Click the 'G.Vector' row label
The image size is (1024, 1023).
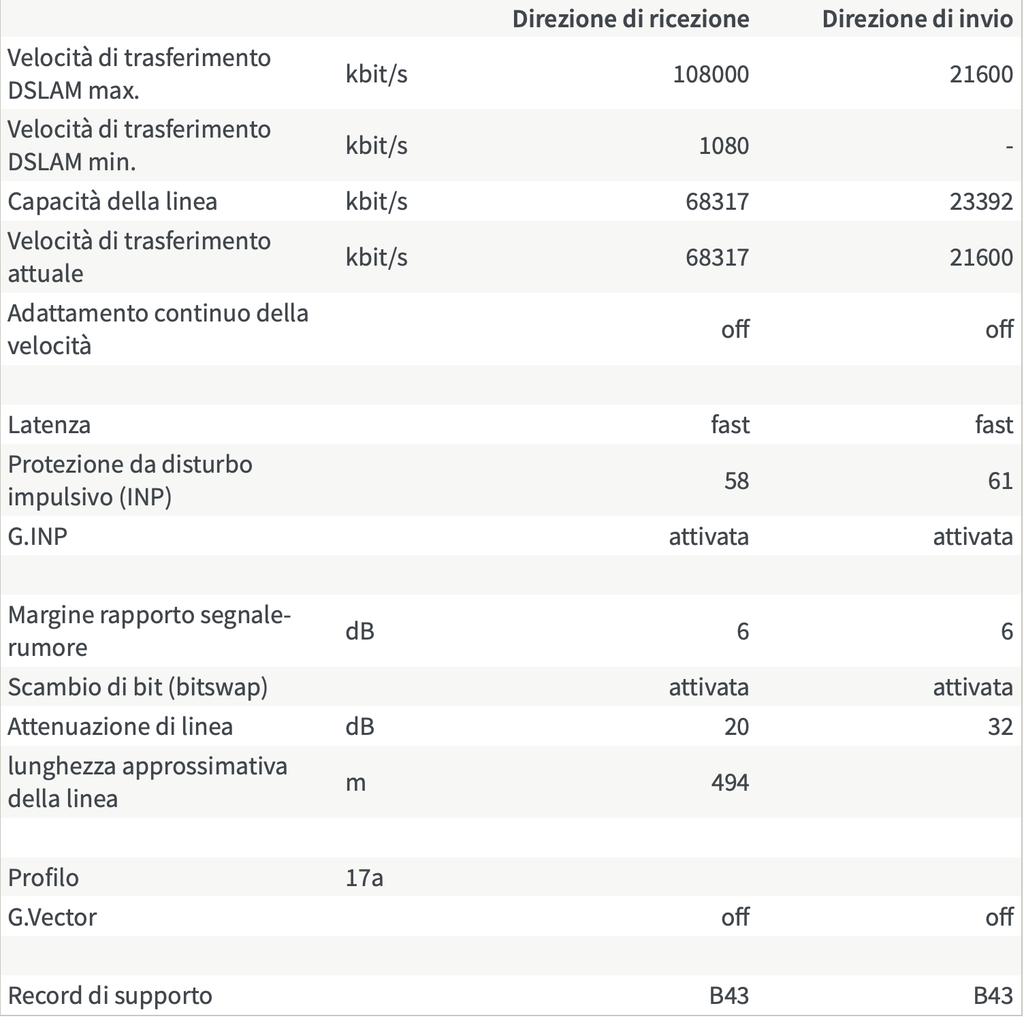tap(52, 917)
